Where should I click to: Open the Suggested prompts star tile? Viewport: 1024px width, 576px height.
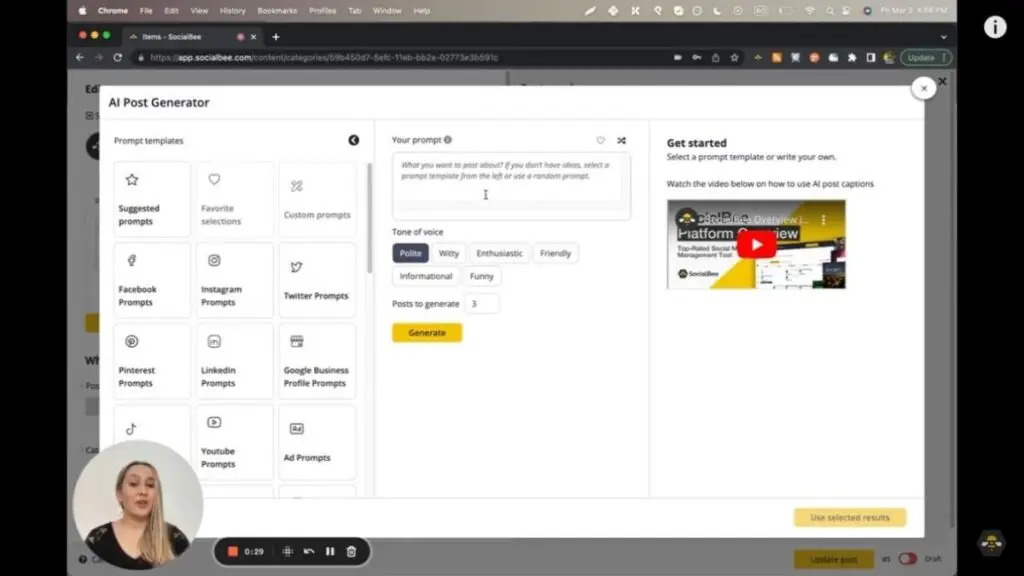click(152, 199)
